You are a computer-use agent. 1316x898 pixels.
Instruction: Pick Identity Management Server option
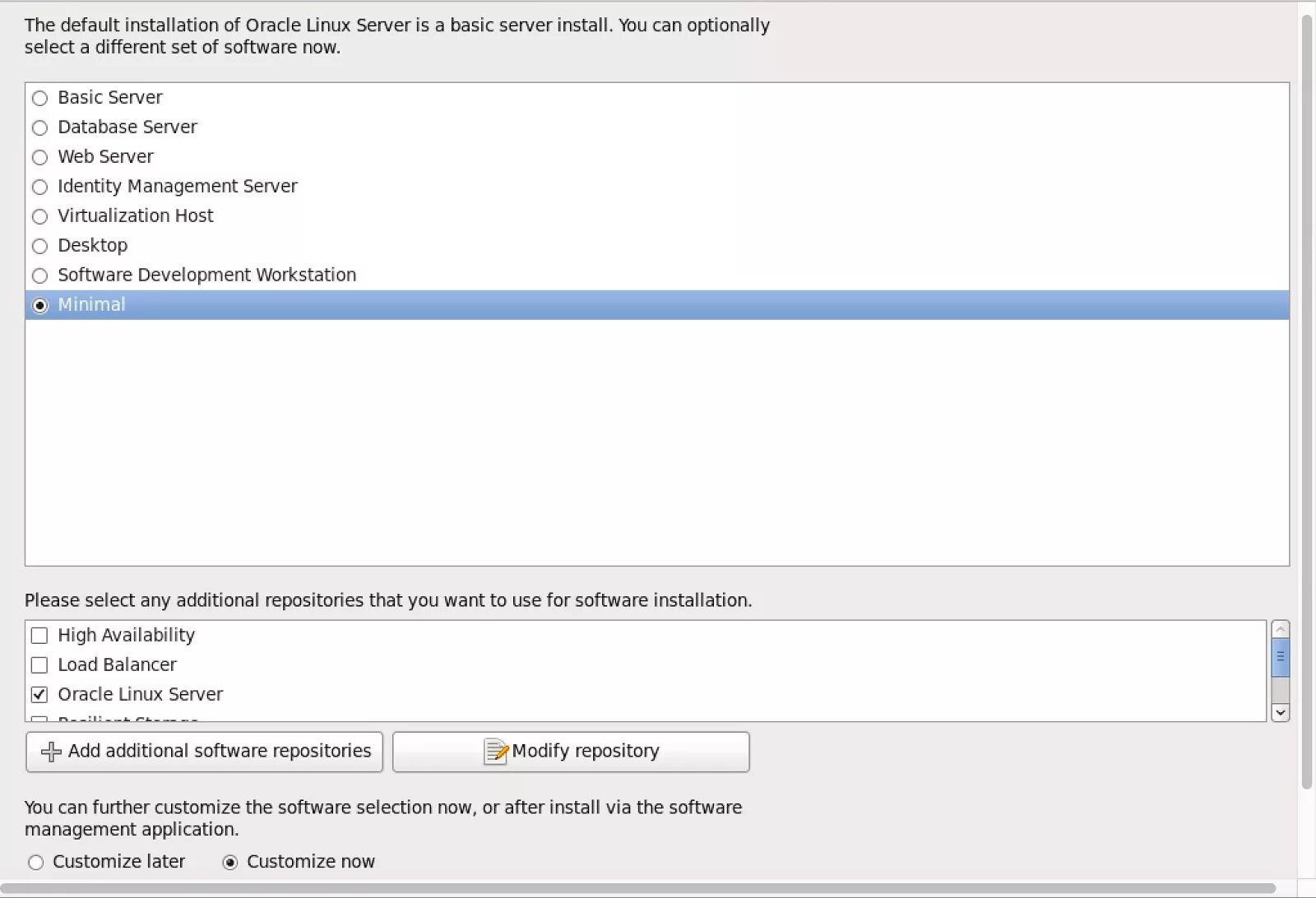pos(39,187)
